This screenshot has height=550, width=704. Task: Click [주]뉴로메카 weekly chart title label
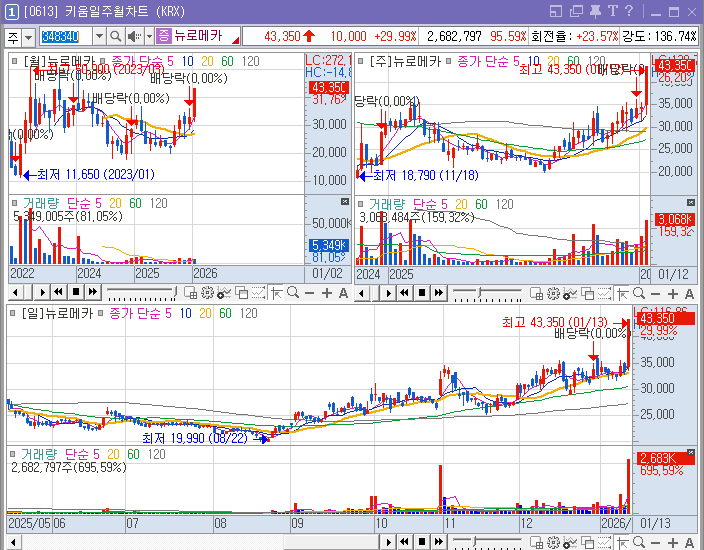tap(405, 61)
